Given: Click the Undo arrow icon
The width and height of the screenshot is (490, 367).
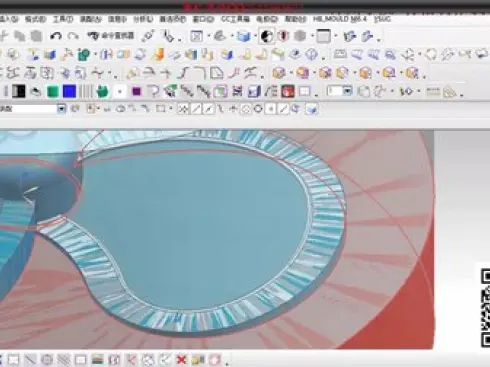Looking at the screenshot, I should coord(56,36).
